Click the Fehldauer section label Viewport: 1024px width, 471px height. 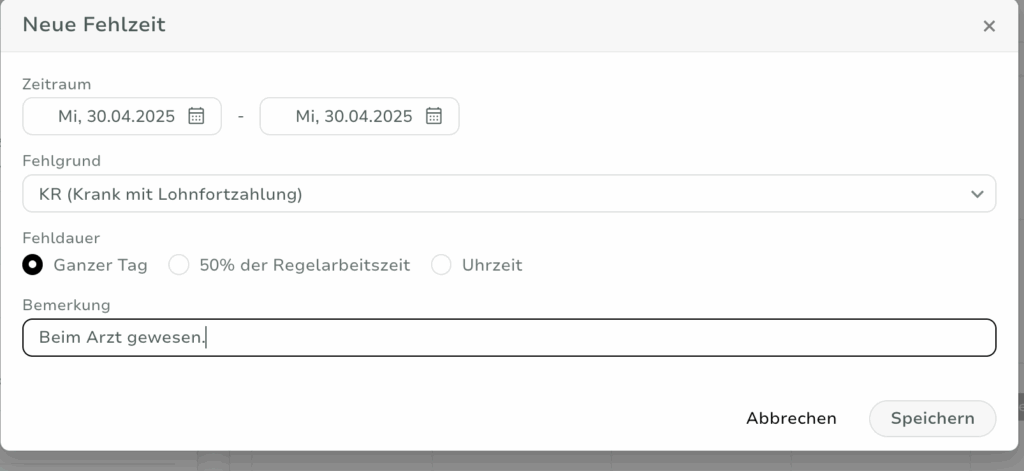(61, 238)
